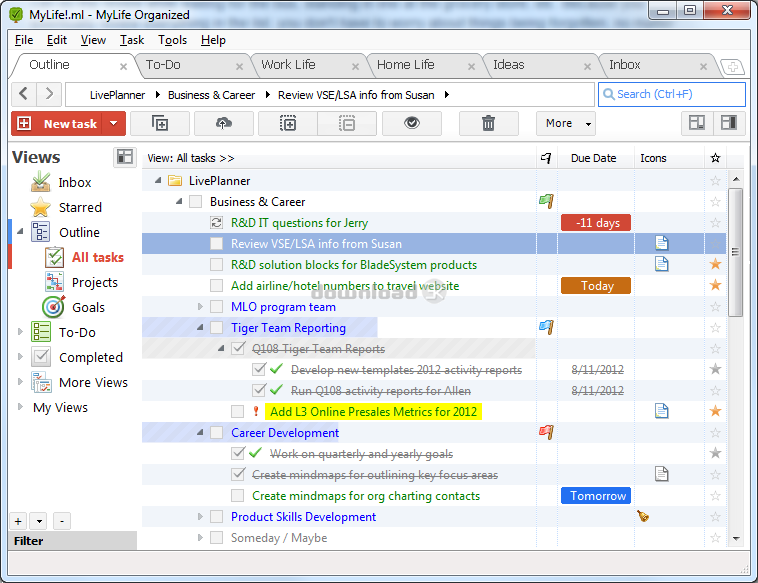Open note icon on R&D solution blocks row
This screenshot has width=758, height=583.
coord(661,264)
